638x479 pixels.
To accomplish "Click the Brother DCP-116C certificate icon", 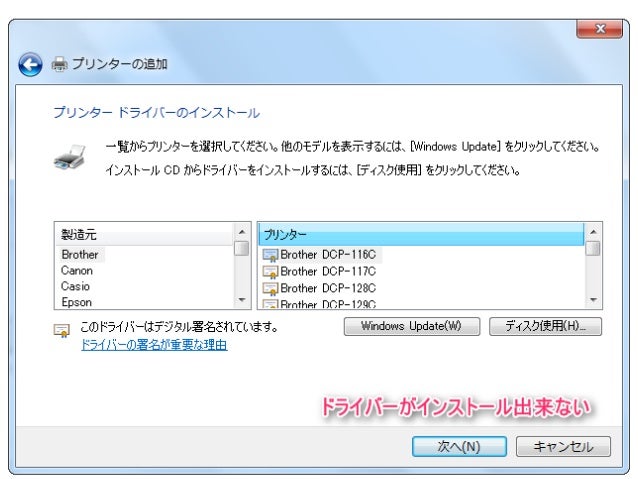I will coord(270,255).
